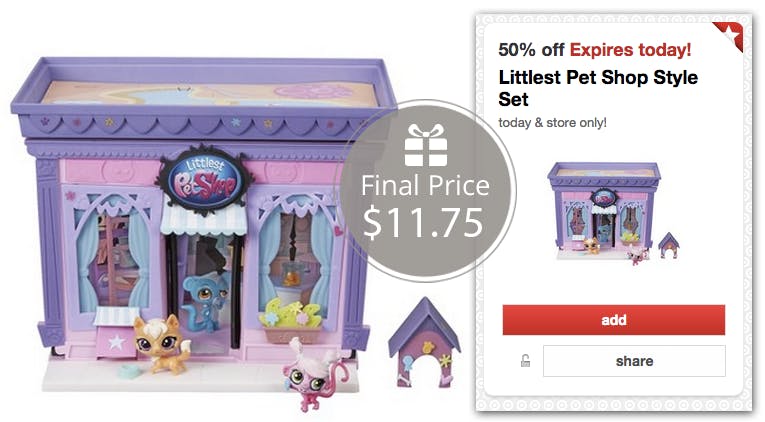Click the Littlest Pet Shop Style Set title
Screen dimensions: 765x422
click(598, 88)
